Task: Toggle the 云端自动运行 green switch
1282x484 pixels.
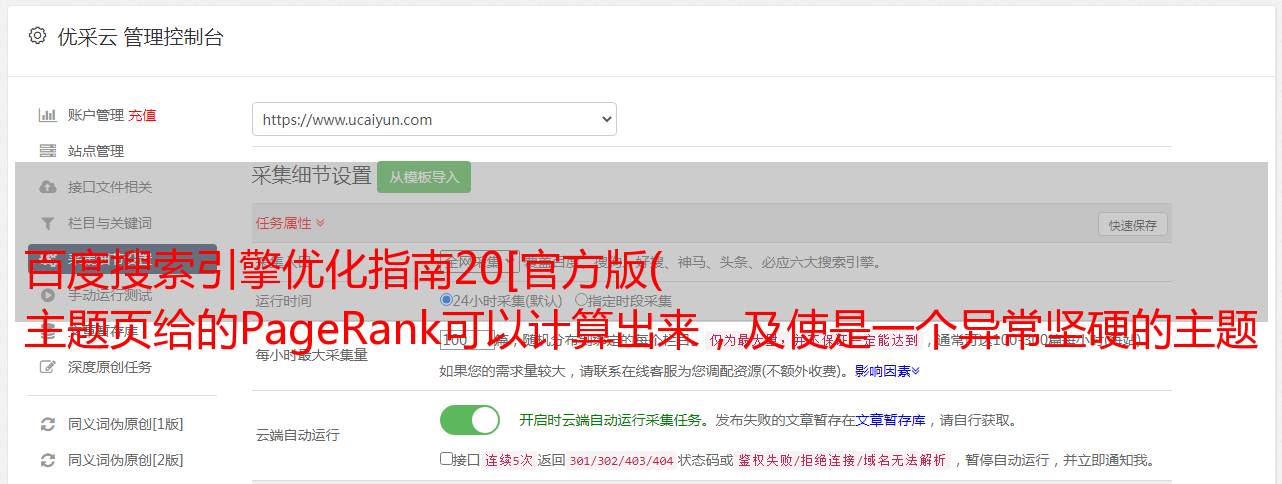Action: tap(470, 420)
